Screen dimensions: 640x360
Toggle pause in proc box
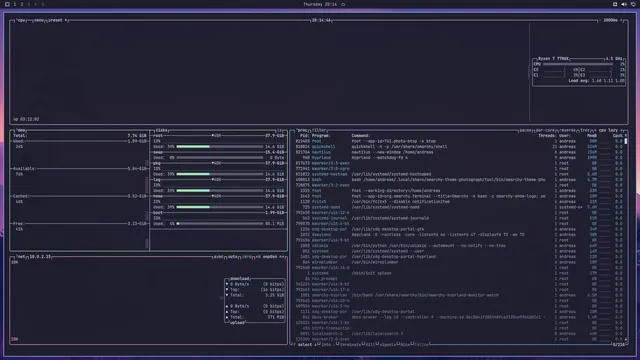[x=525, y=131]
